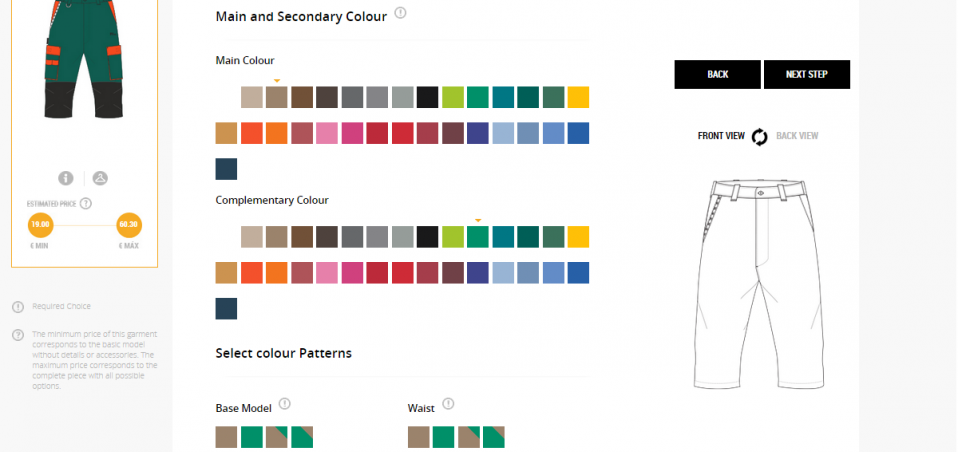The image size is (958, 452).
Task: Pick black as the Main Colour
Action: click(x=428, y=97)
